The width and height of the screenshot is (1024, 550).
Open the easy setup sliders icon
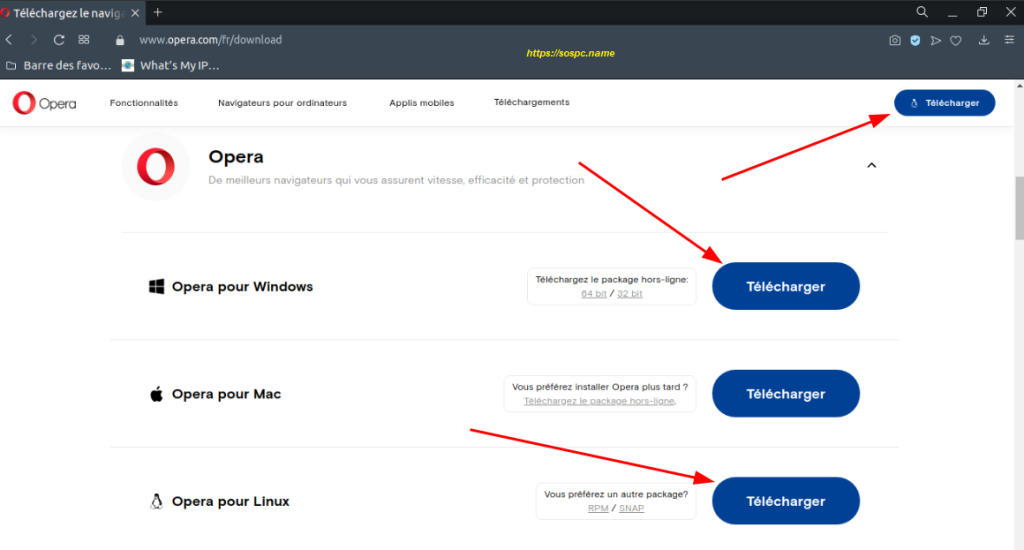point(1009,40)
